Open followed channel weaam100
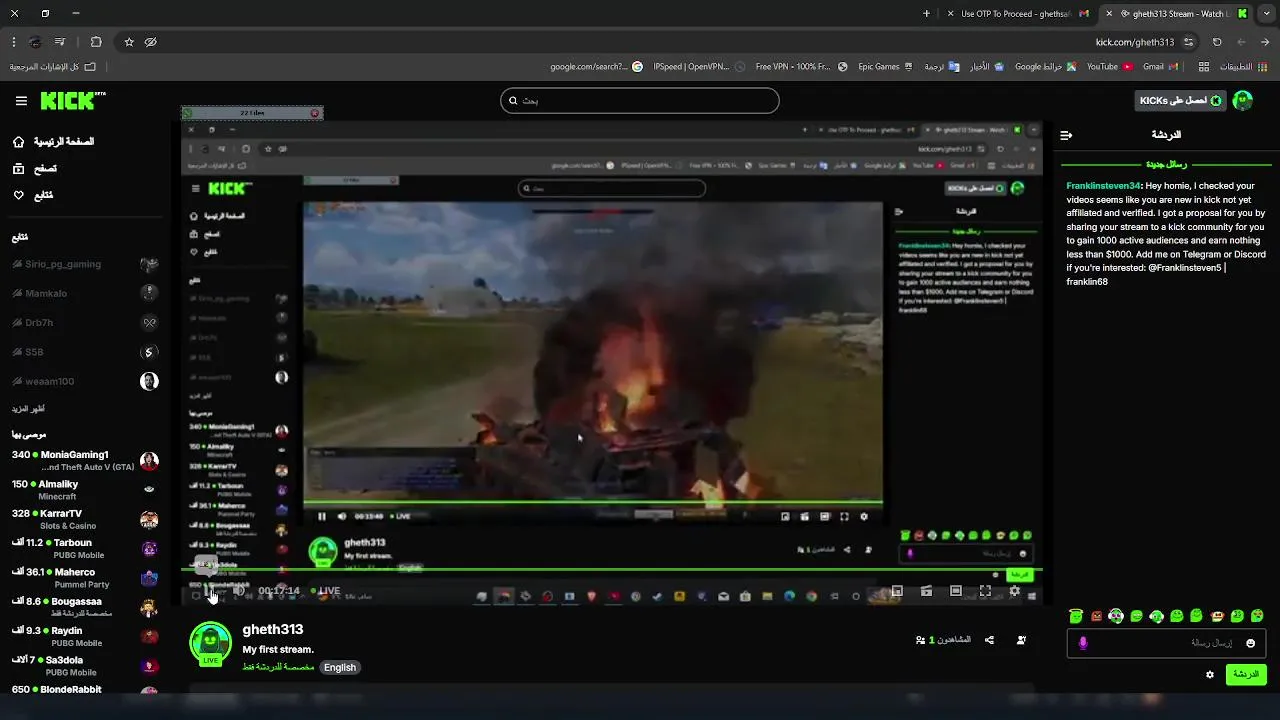This screenshot has width=1280, height=720. point(85,381)
